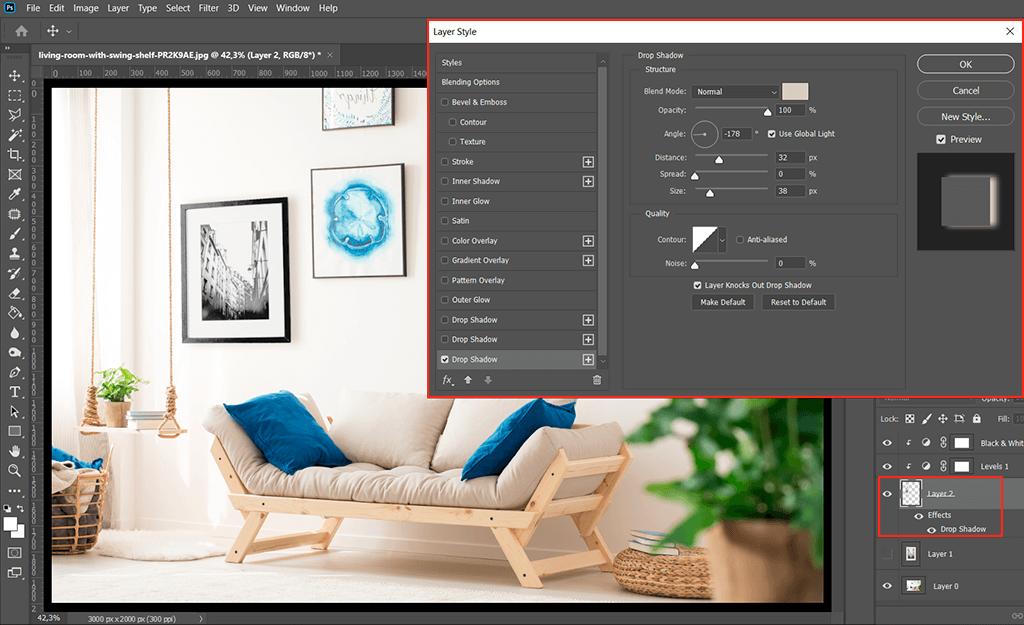Select the Zoom tool
1024x625 pixels.
coord(14,471)
